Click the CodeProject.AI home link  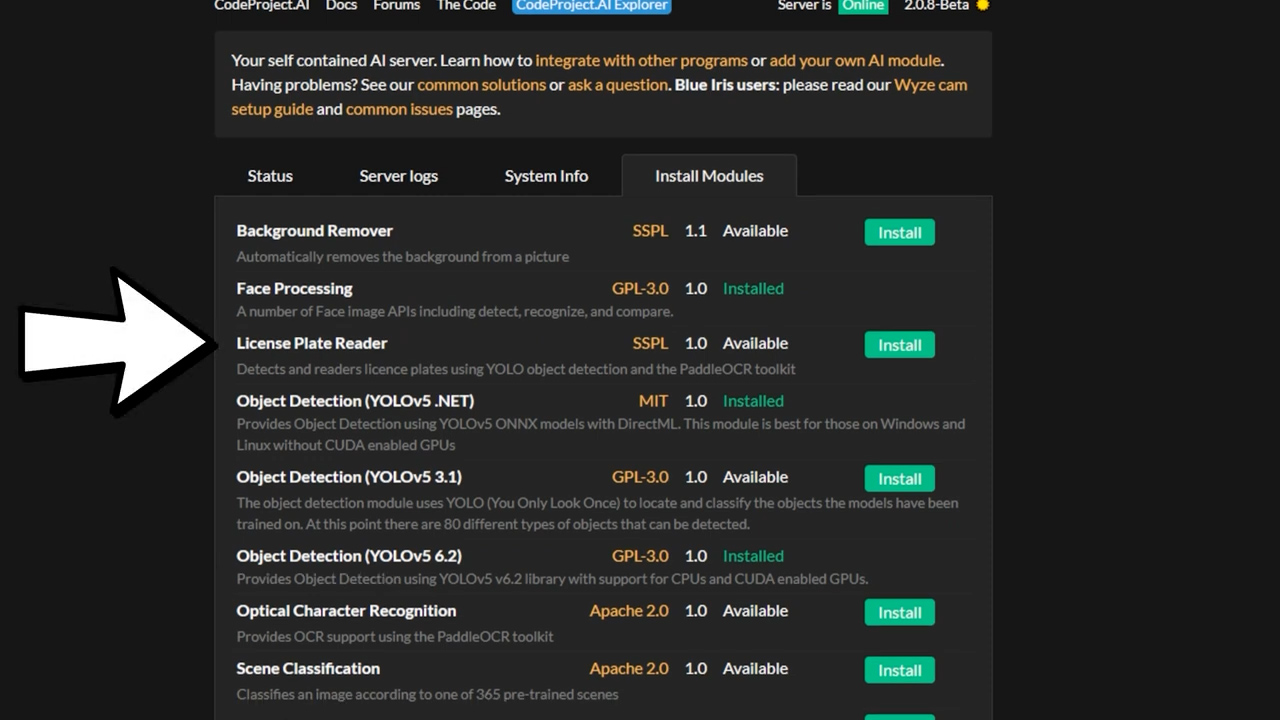pos(262,5)
